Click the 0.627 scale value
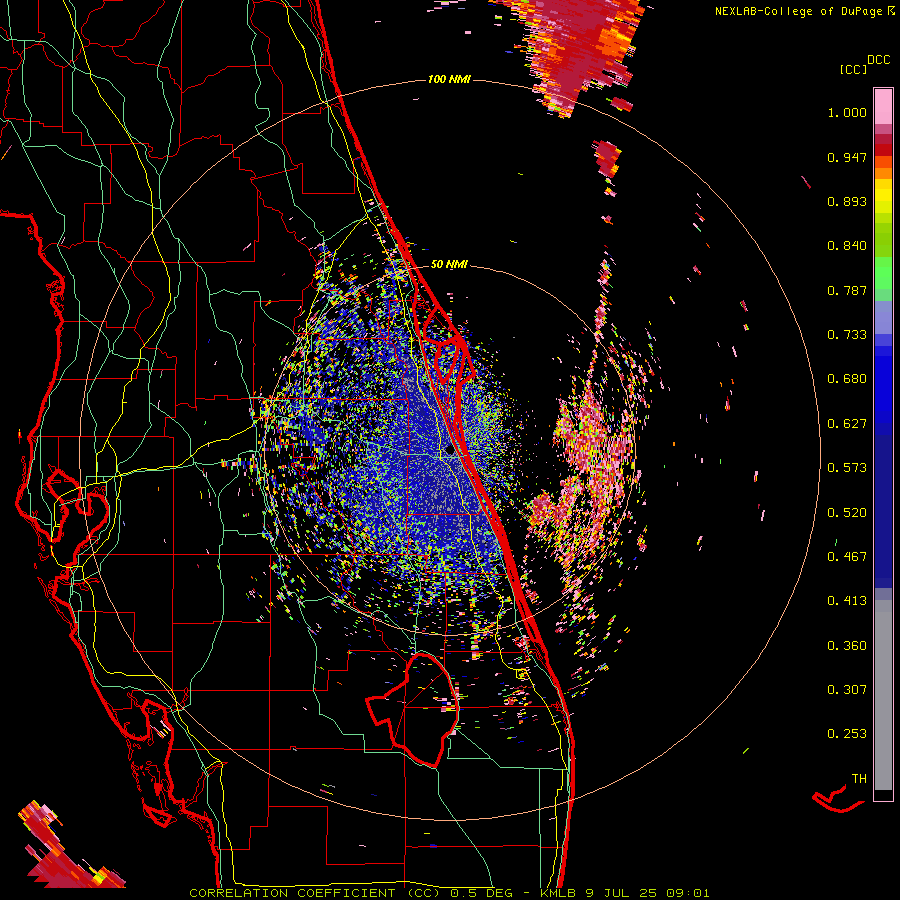 pos(847,424)
